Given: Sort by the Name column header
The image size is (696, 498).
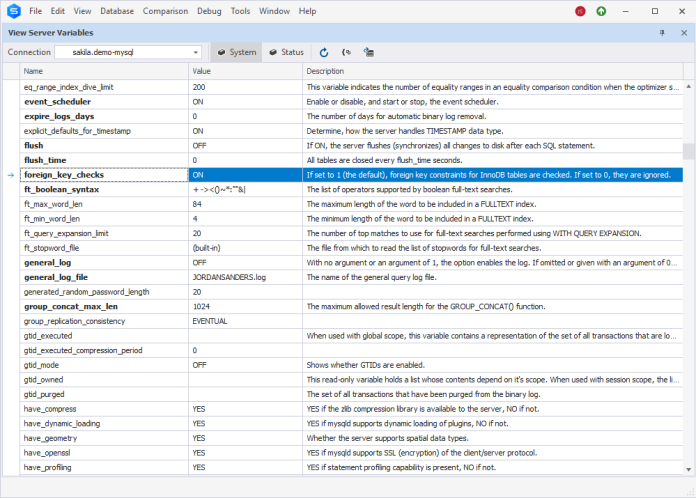Looking at the screenshot, I should 104,71.
